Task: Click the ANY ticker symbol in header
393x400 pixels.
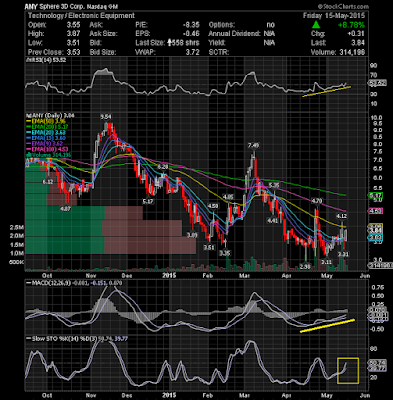Action: (31, 7)
